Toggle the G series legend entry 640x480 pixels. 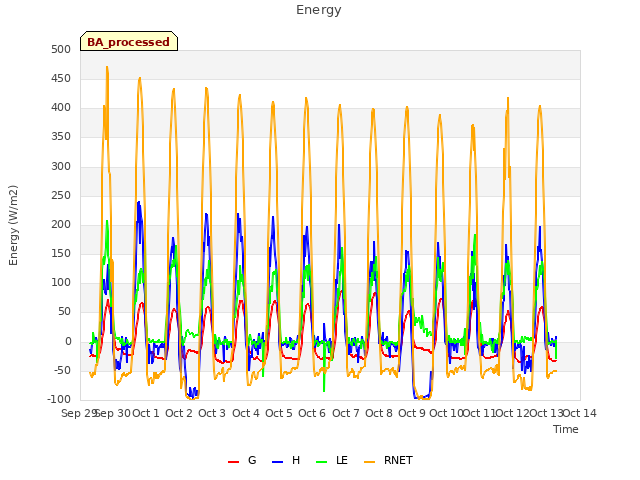coord(242,460)
